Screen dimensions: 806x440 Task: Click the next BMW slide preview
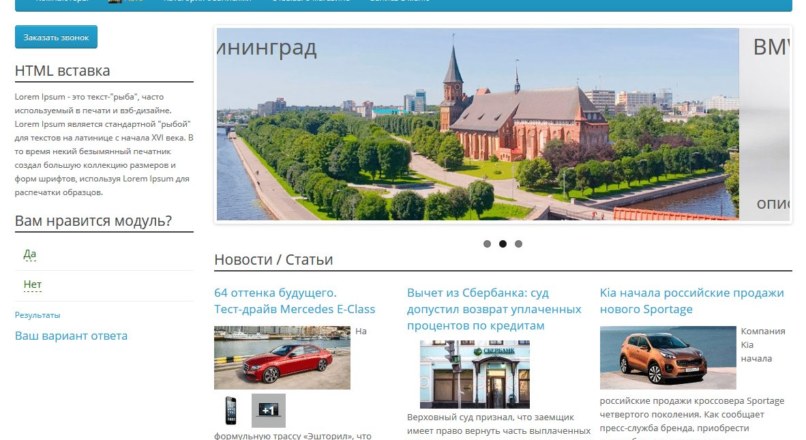click(765, 124)
